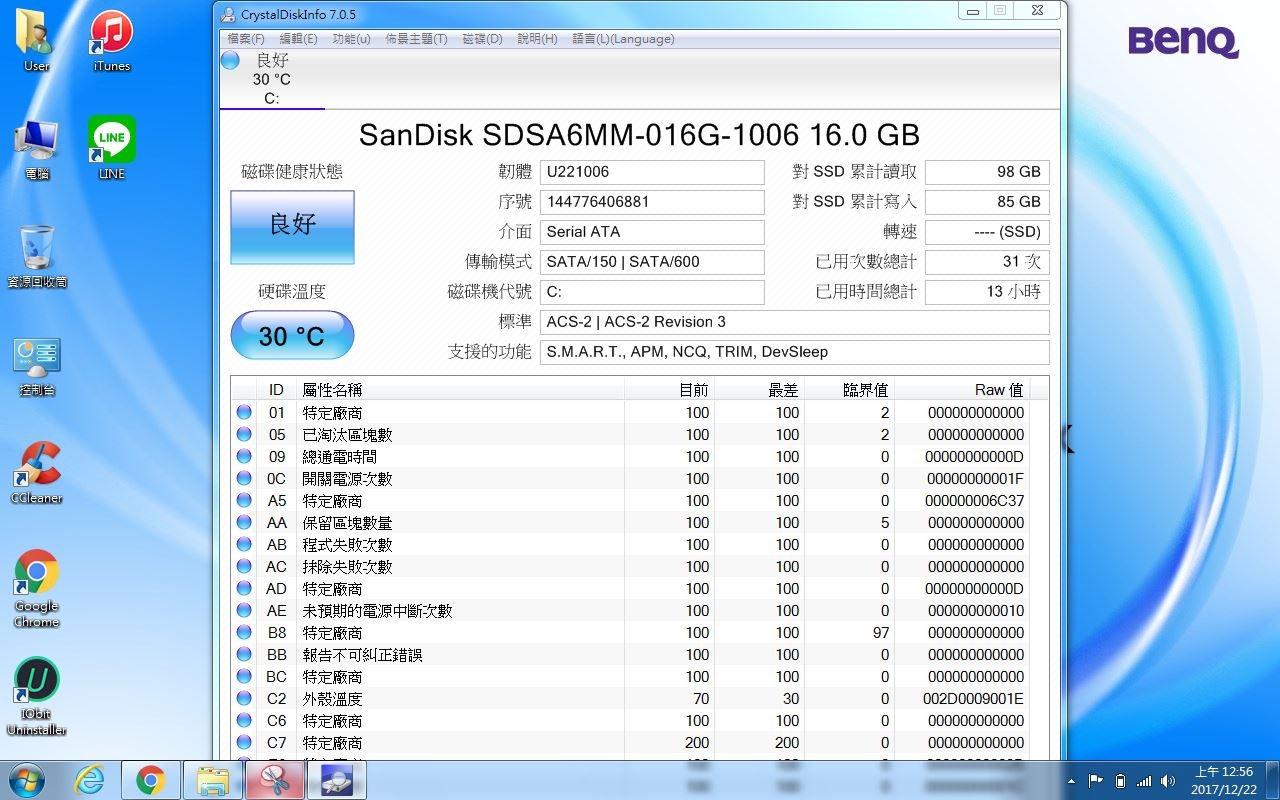Switch to CrystalDiskInfo taskbar button
The width and height of the screenshot is (1280, 800).
click(337, 780)
